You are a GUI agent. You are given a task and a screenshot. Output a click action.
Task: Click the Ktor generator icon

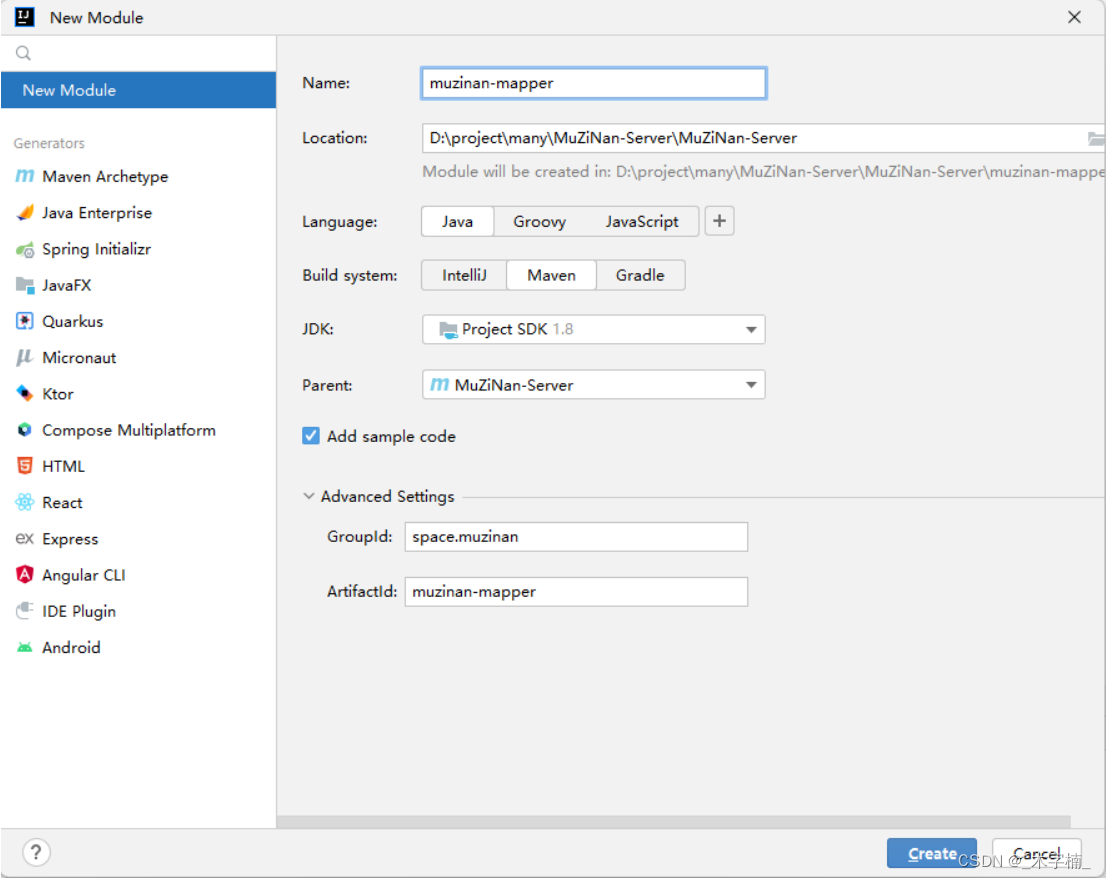25,394
